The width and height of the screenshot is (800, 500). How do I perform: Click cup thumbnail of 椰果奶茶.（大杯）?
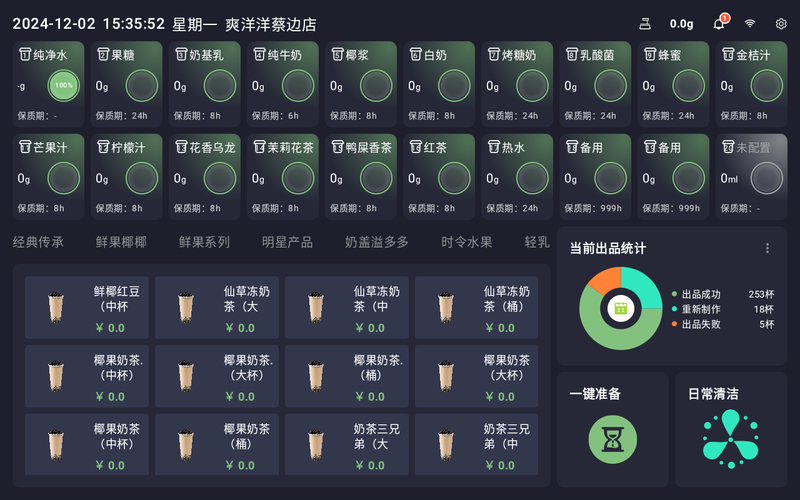coord(186,376)
